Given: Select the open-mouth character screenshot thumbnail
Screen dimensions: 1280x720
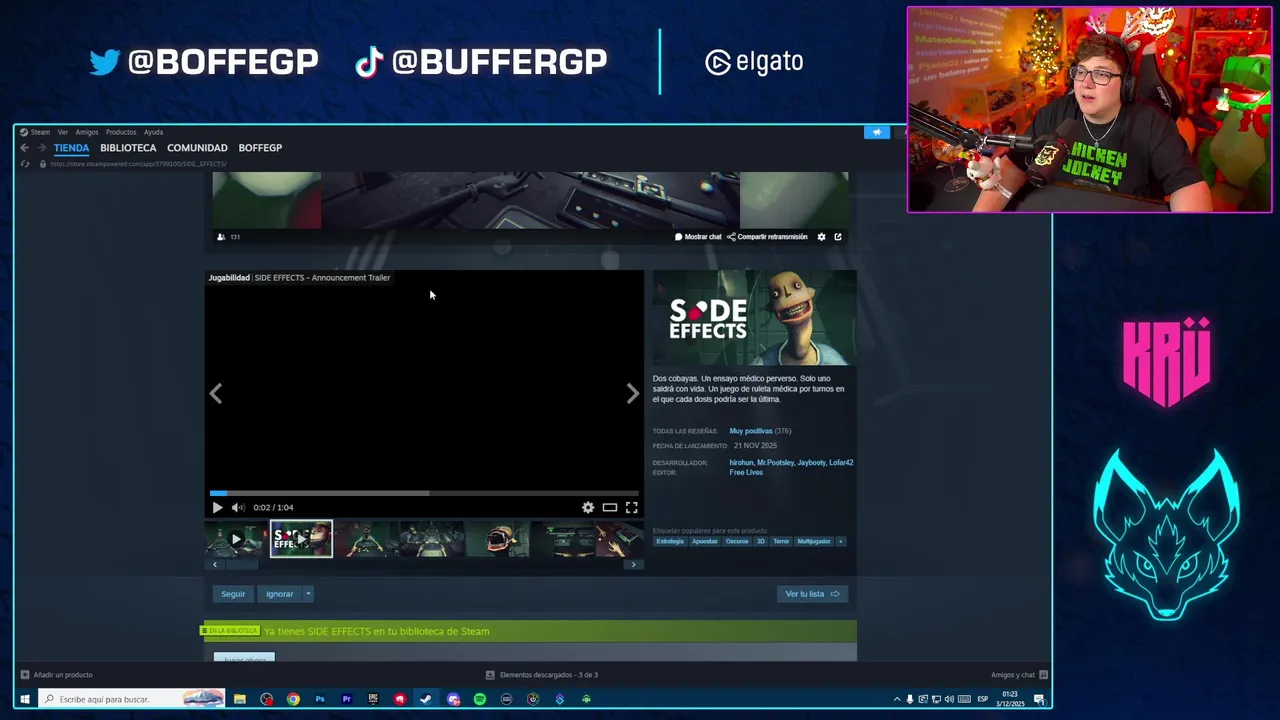Looking at the screenshot, I should [497, 539].
